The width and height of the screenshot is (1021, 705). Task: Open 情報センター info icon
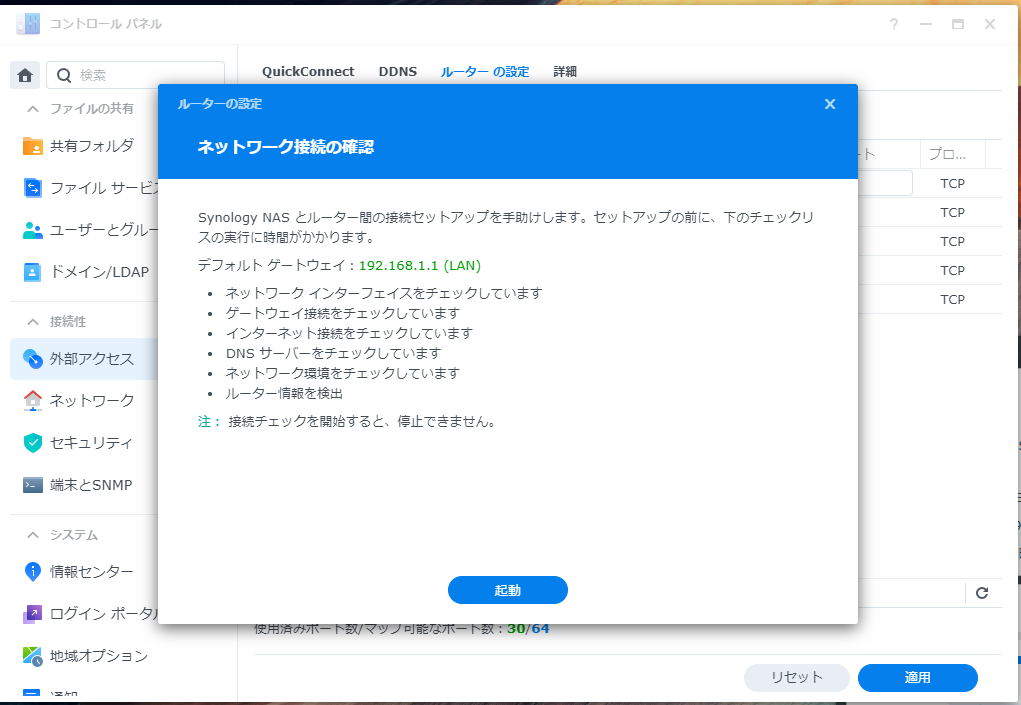[x=33, y=572]
